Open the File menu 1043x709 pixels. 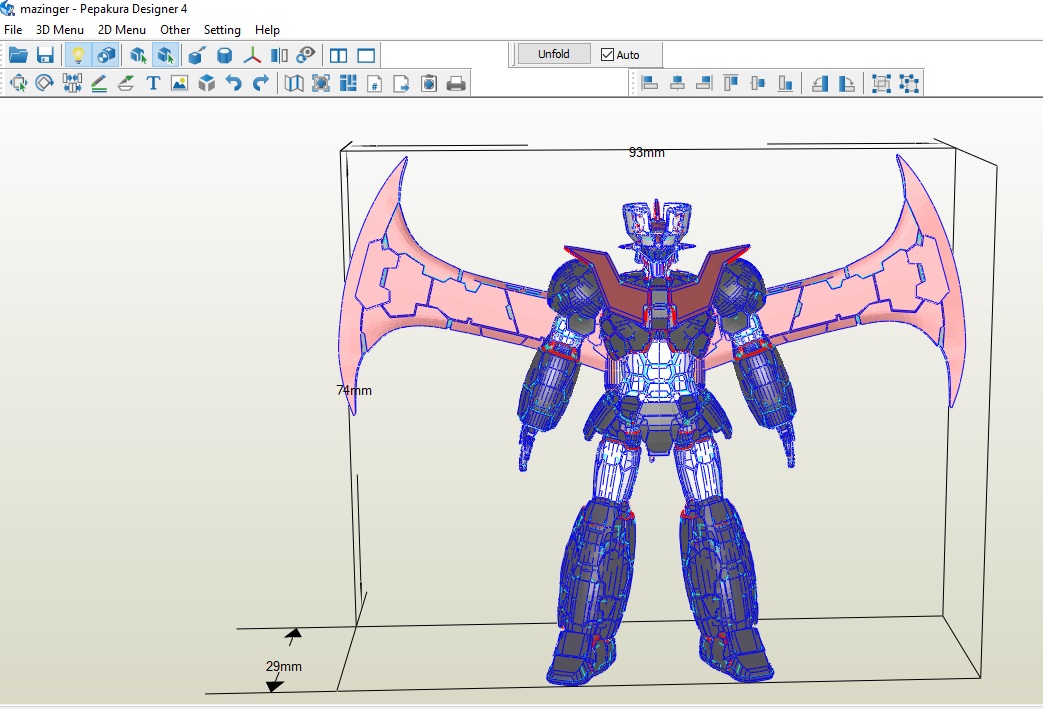coord(13,30)
